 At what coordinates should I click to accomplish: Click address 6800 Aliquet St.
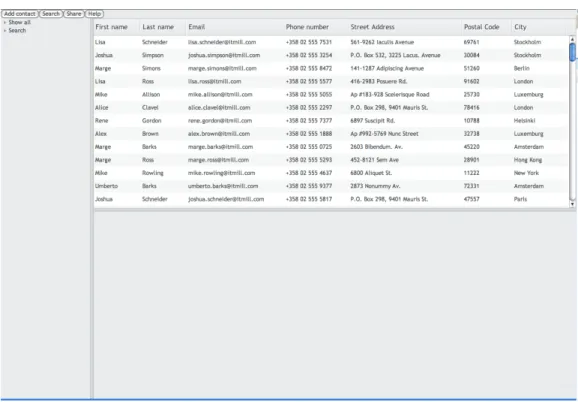click(x=371, y=173)
